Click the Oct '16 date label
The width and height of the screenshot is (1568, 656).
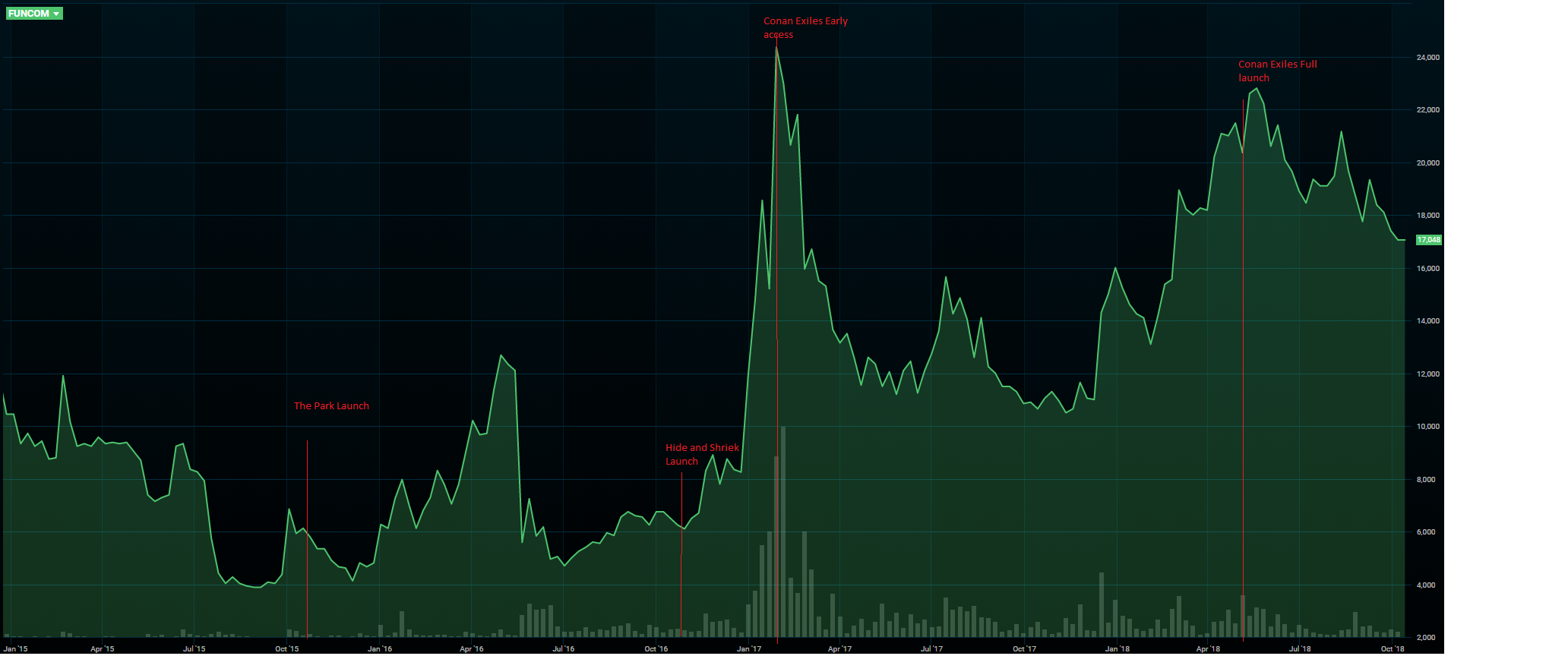(x=656, y=649)
